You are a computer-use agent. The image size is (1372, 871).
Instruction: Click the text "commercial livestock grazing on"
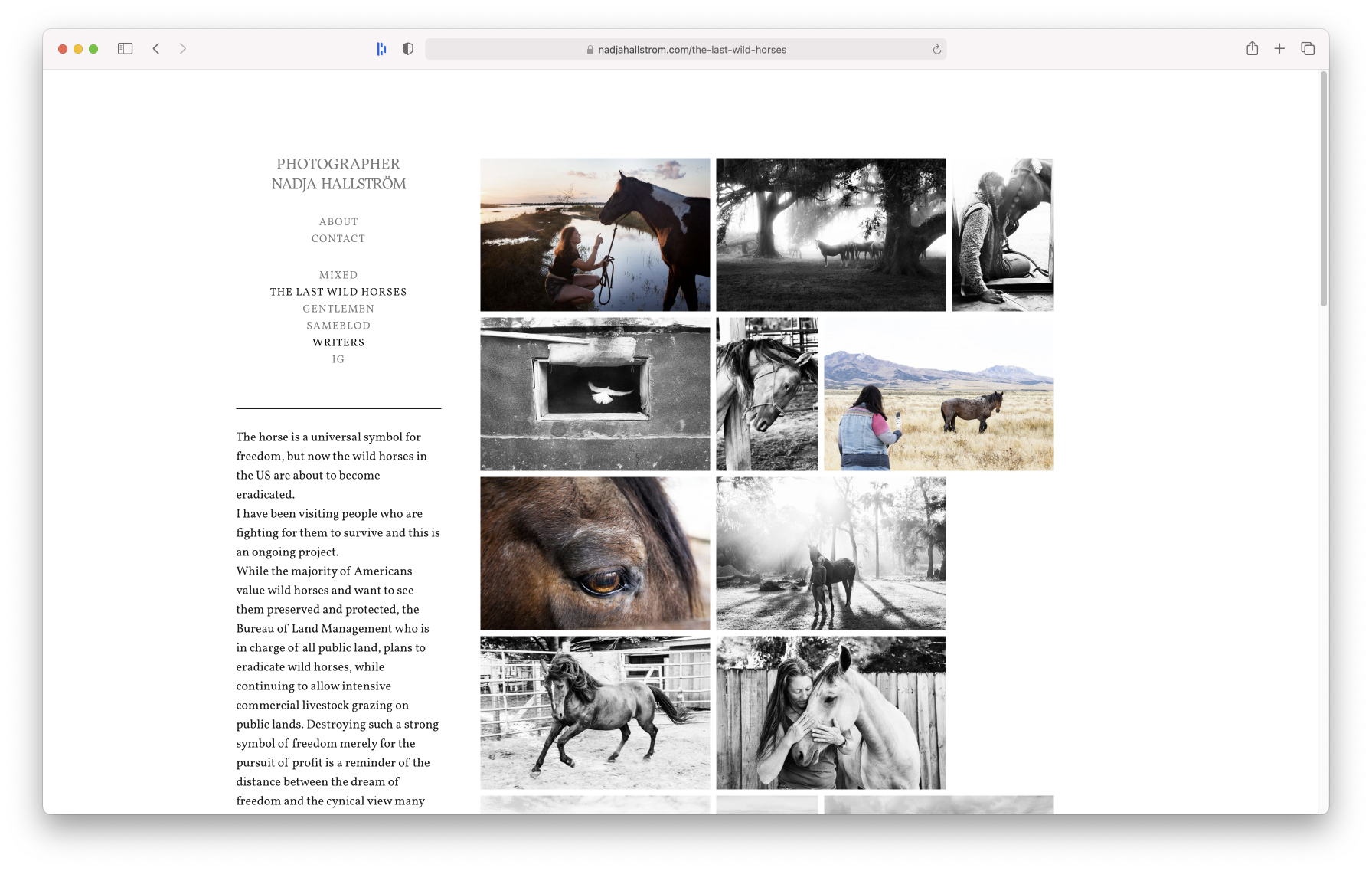tap(322, 705)
